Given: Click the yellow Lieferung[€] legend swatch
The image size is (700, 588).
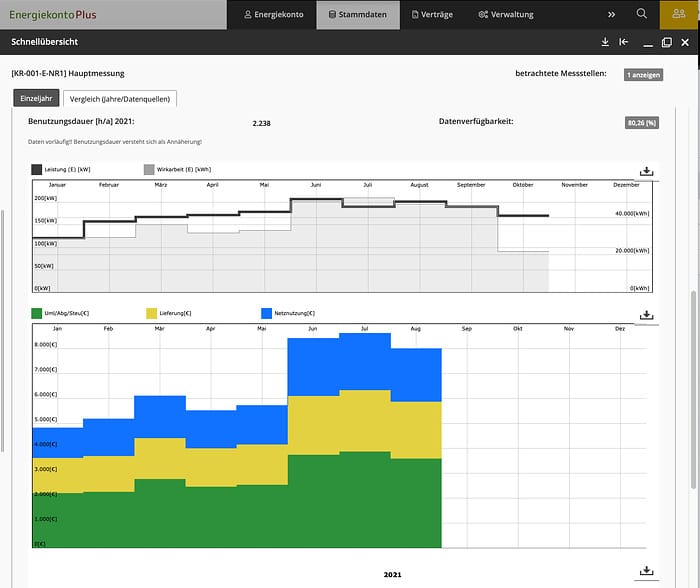Looking at the screenshot, I should click(x=153, y=314).
